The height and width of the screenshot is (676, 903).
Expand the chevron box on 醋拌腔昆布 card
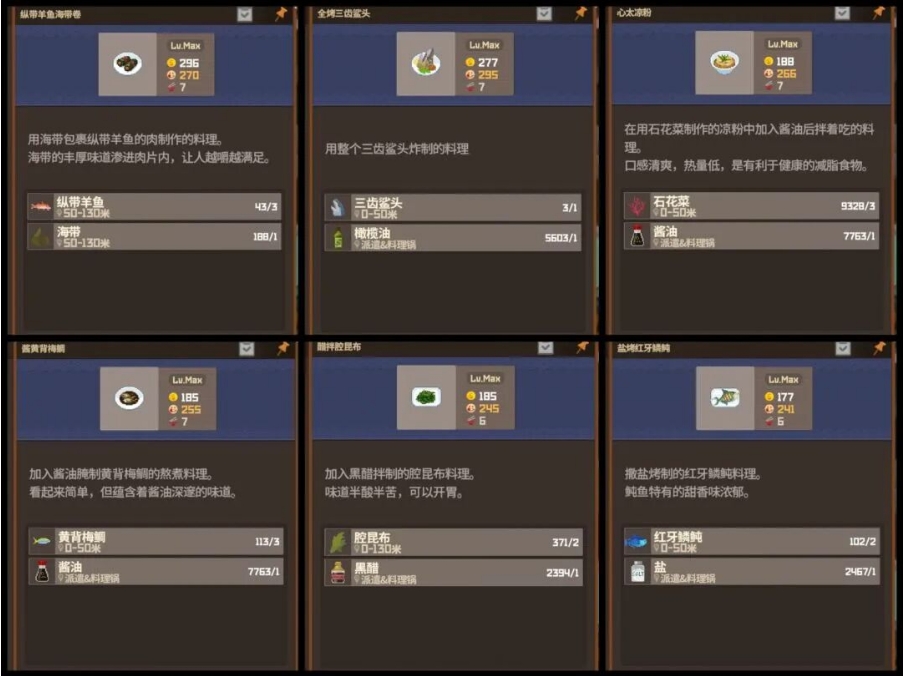click(x=545, y=348)
